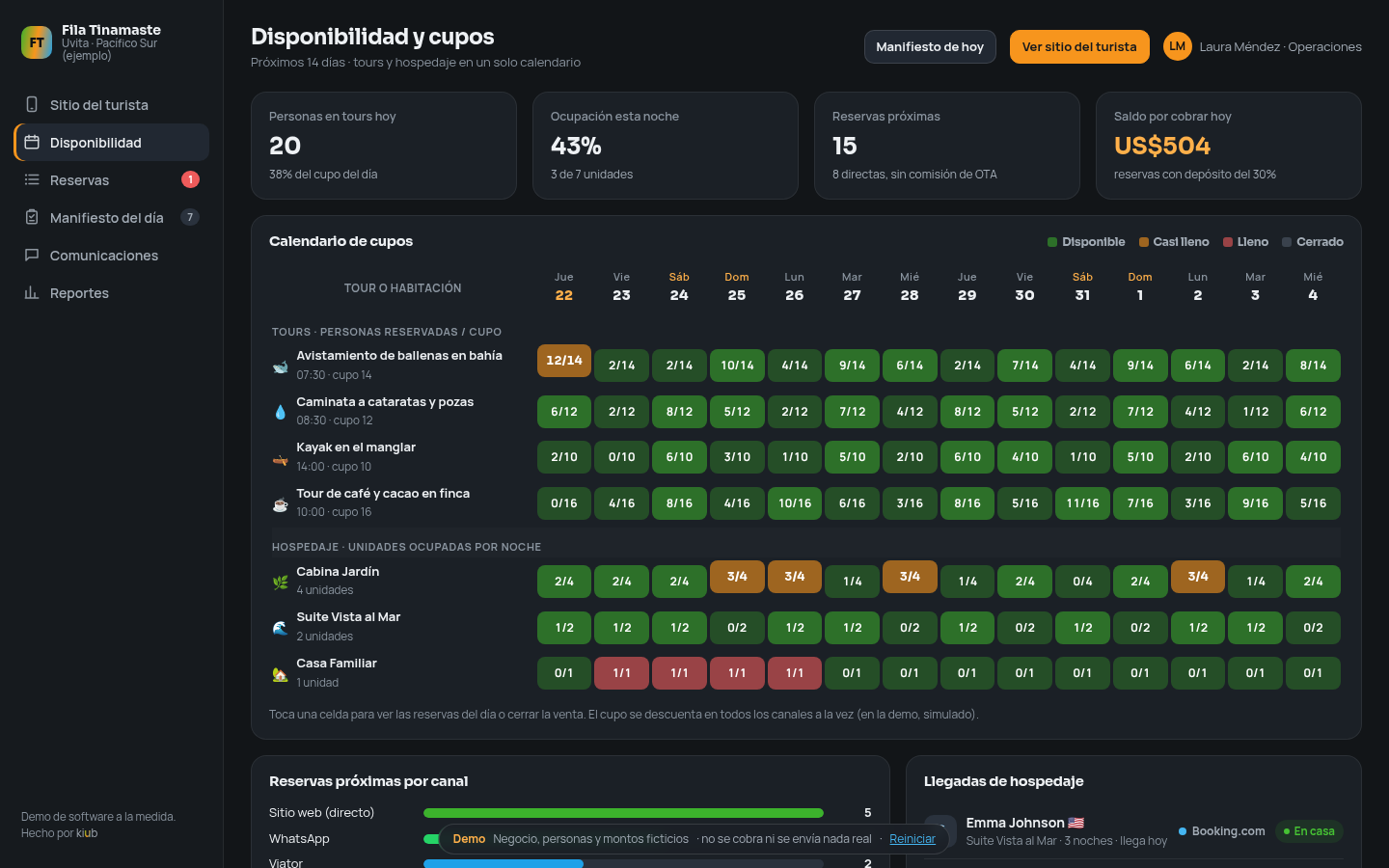
Task: Click the water drop icon of Caminata tour
Action: tap(280, 412)
